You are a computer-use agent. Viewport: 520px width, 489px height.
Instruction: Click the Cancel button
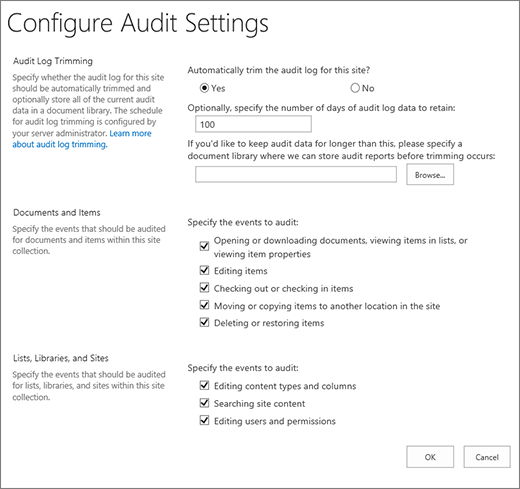pyautogui.click(x=487, y=457)
